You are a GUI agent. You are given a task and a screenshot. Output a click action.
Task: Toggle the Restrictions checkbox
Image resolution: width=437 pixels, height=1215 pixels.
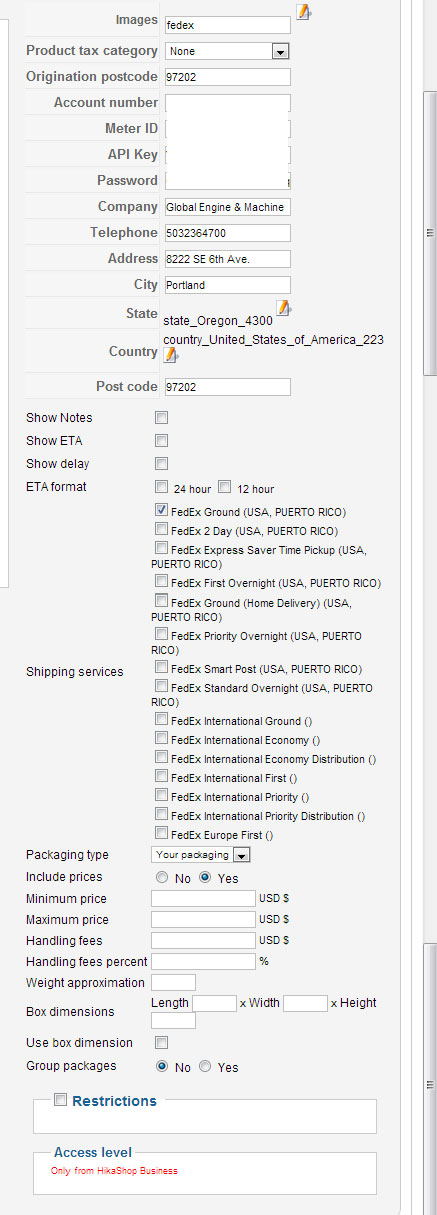61,1100
